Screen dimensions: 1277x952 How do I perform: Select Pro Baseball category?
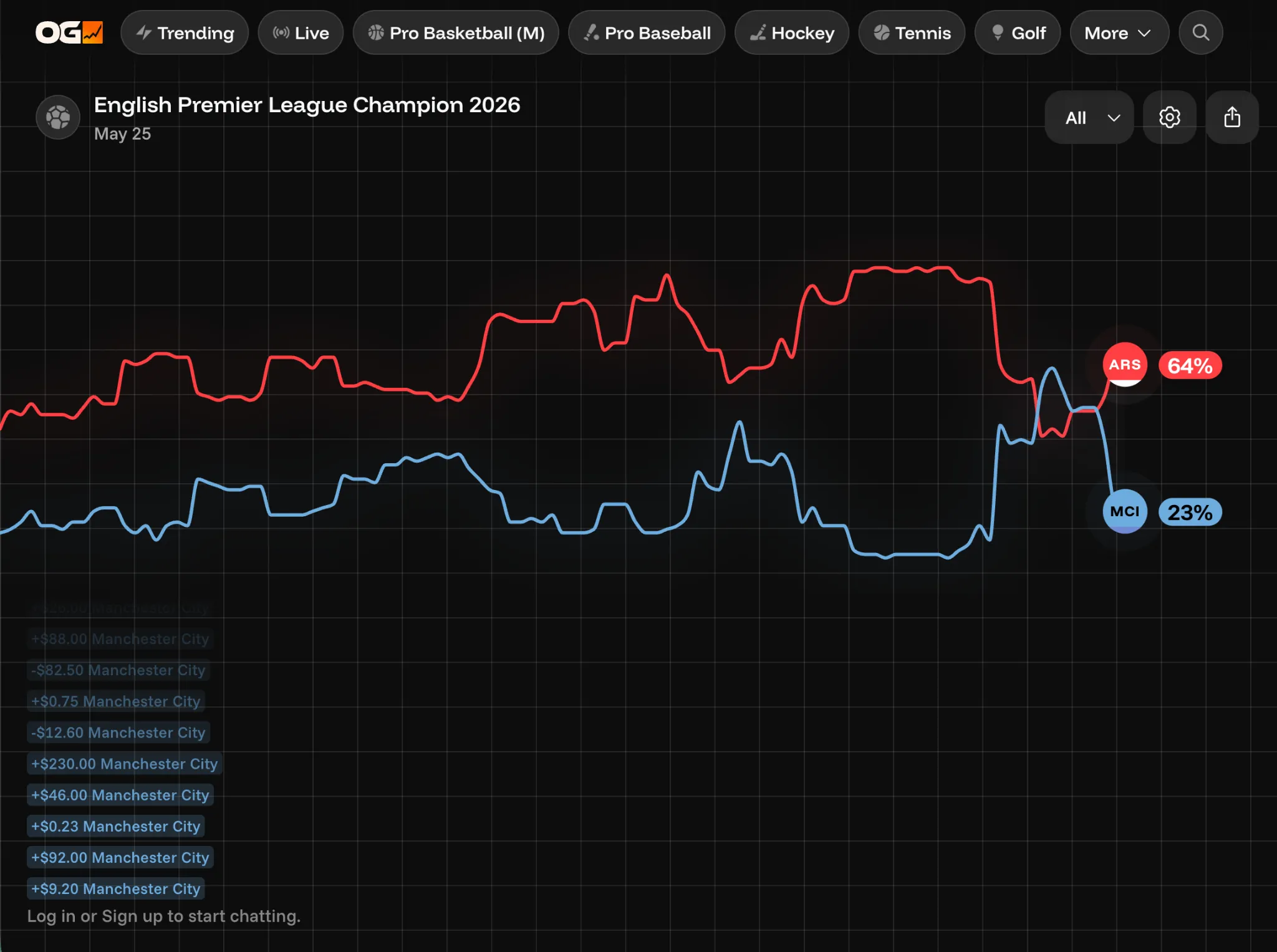click(x=647, y=32)
